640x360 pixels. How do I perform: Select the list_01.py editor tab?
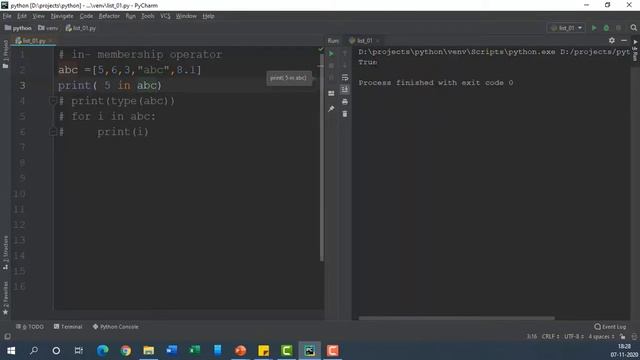pyautogui.click(x=33, y=41)
